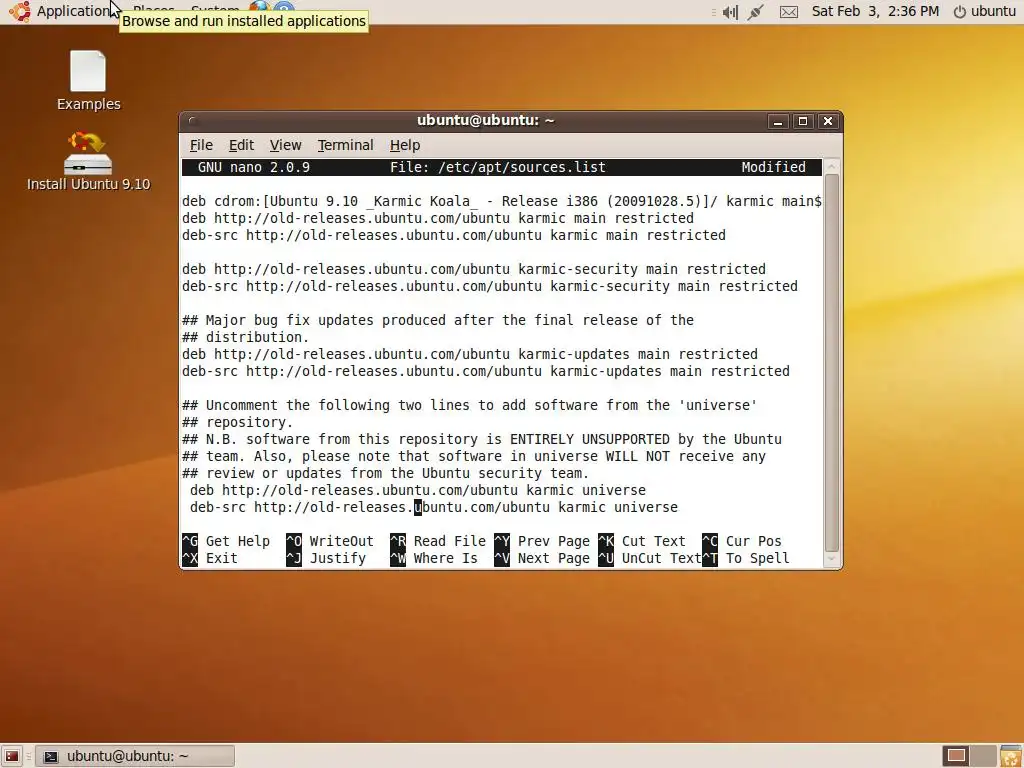Click the 'deb' karmic-security line

[474, 269]
